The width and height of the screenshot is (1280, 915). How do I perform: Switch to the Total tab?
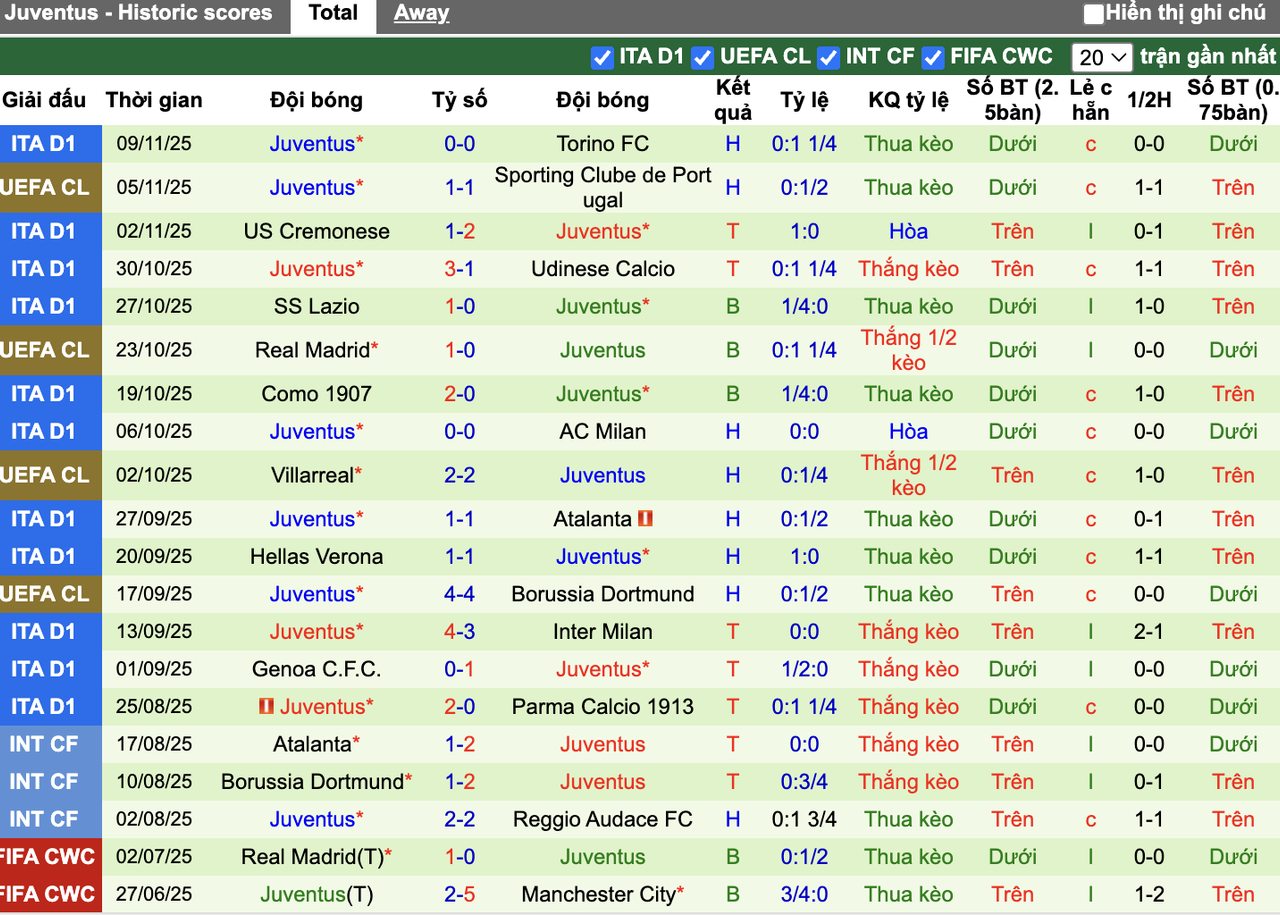click(333, 13)
